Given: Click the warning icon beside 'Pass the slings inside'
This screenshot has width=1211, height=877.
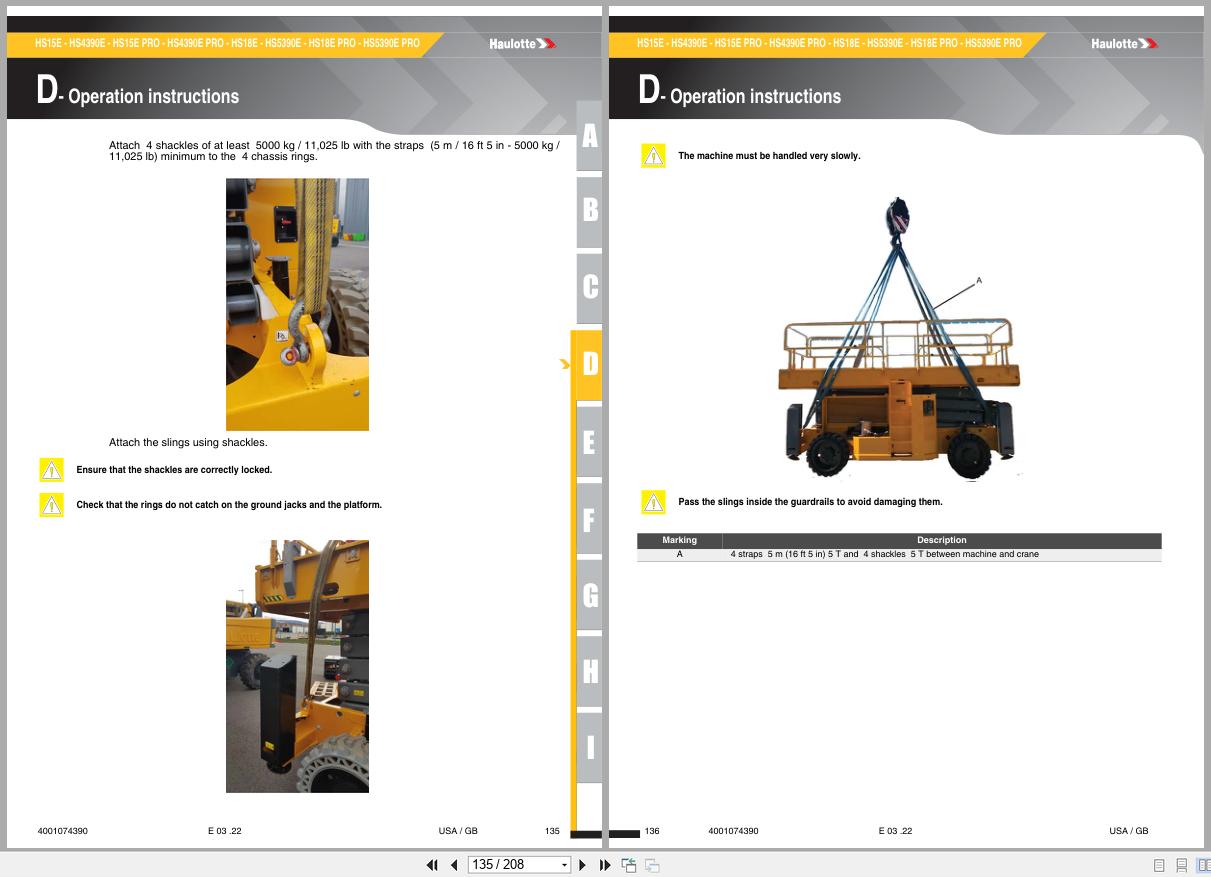Looking at the screenshot, I should click(653, 502).
